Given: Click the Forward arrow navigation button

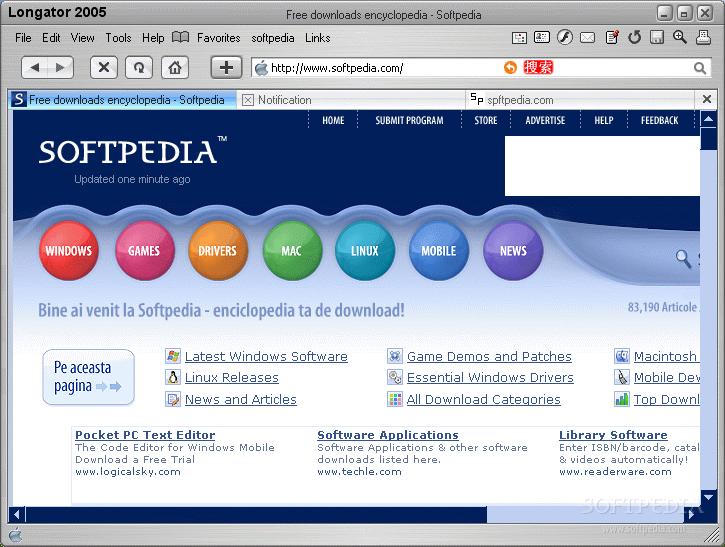Looking at the screenshot, I should [x=60, y=68].
